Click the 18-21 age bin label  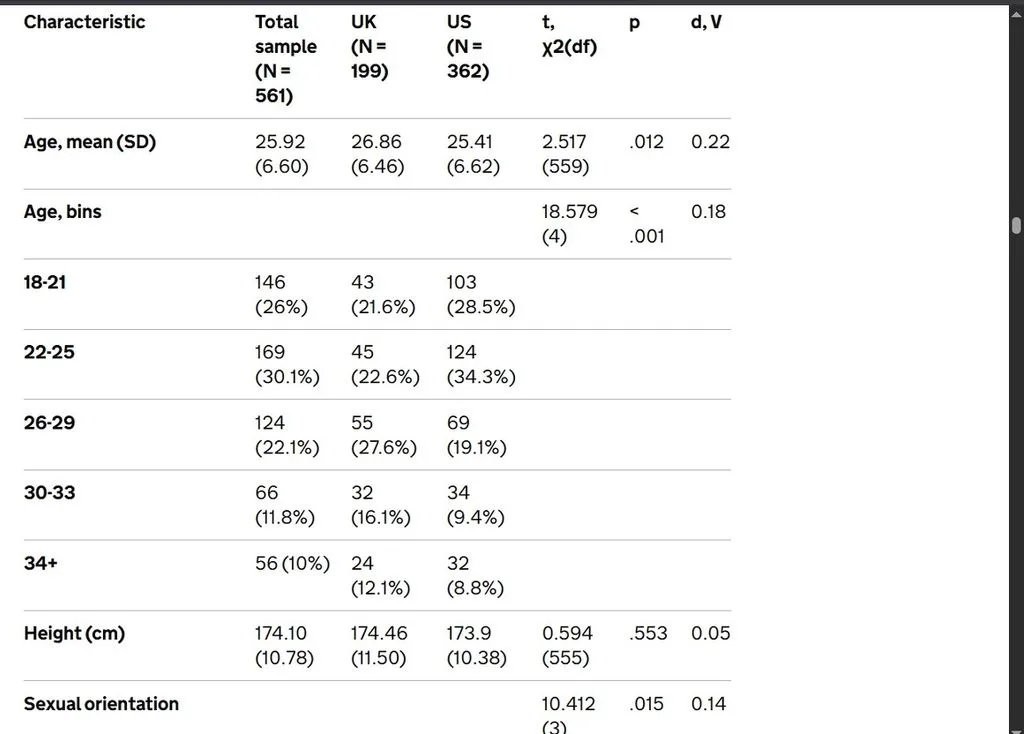click(x=45, y=283)
